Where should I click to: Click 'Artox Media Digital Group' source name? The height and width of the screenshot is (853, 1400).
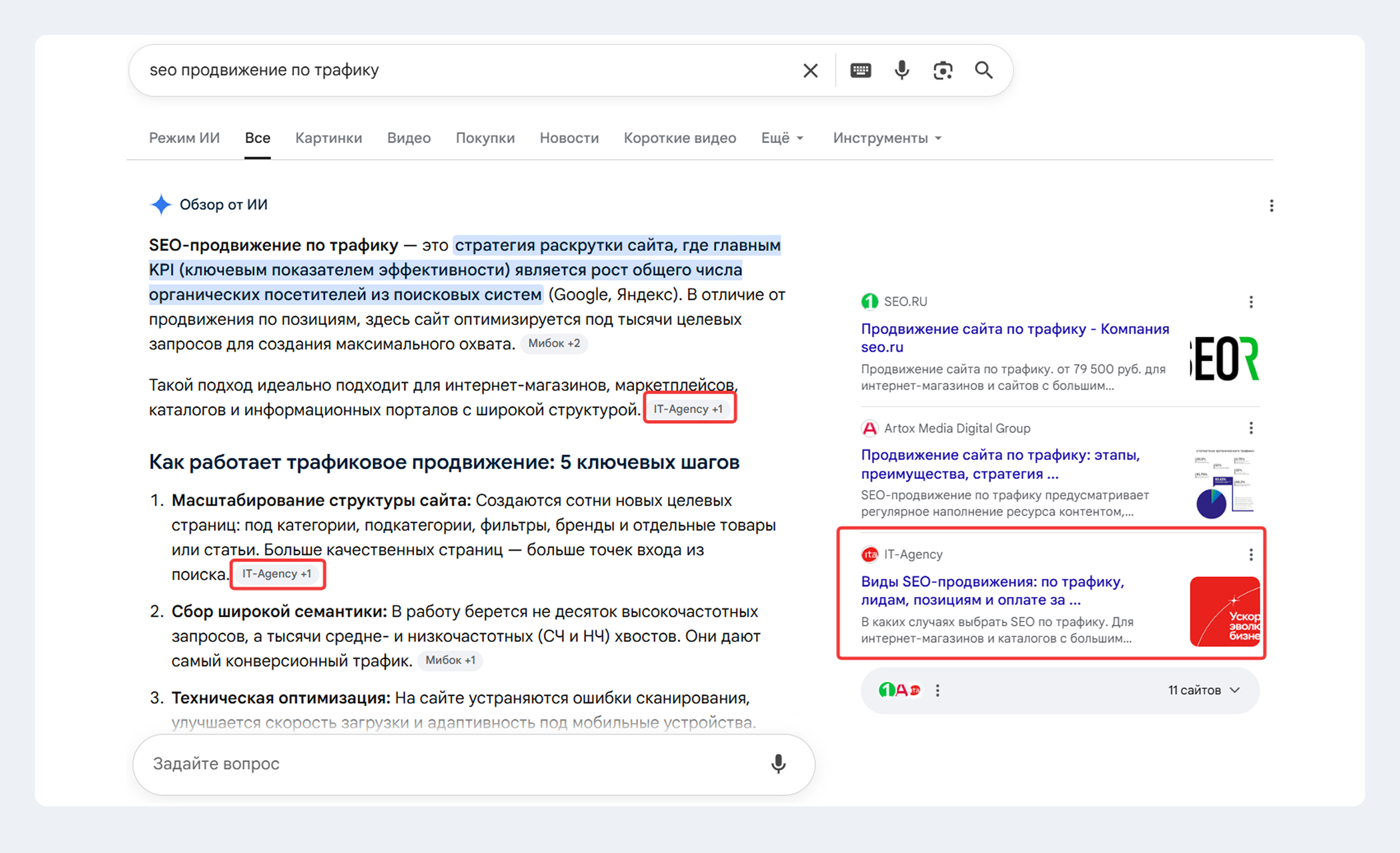(957, 428)
